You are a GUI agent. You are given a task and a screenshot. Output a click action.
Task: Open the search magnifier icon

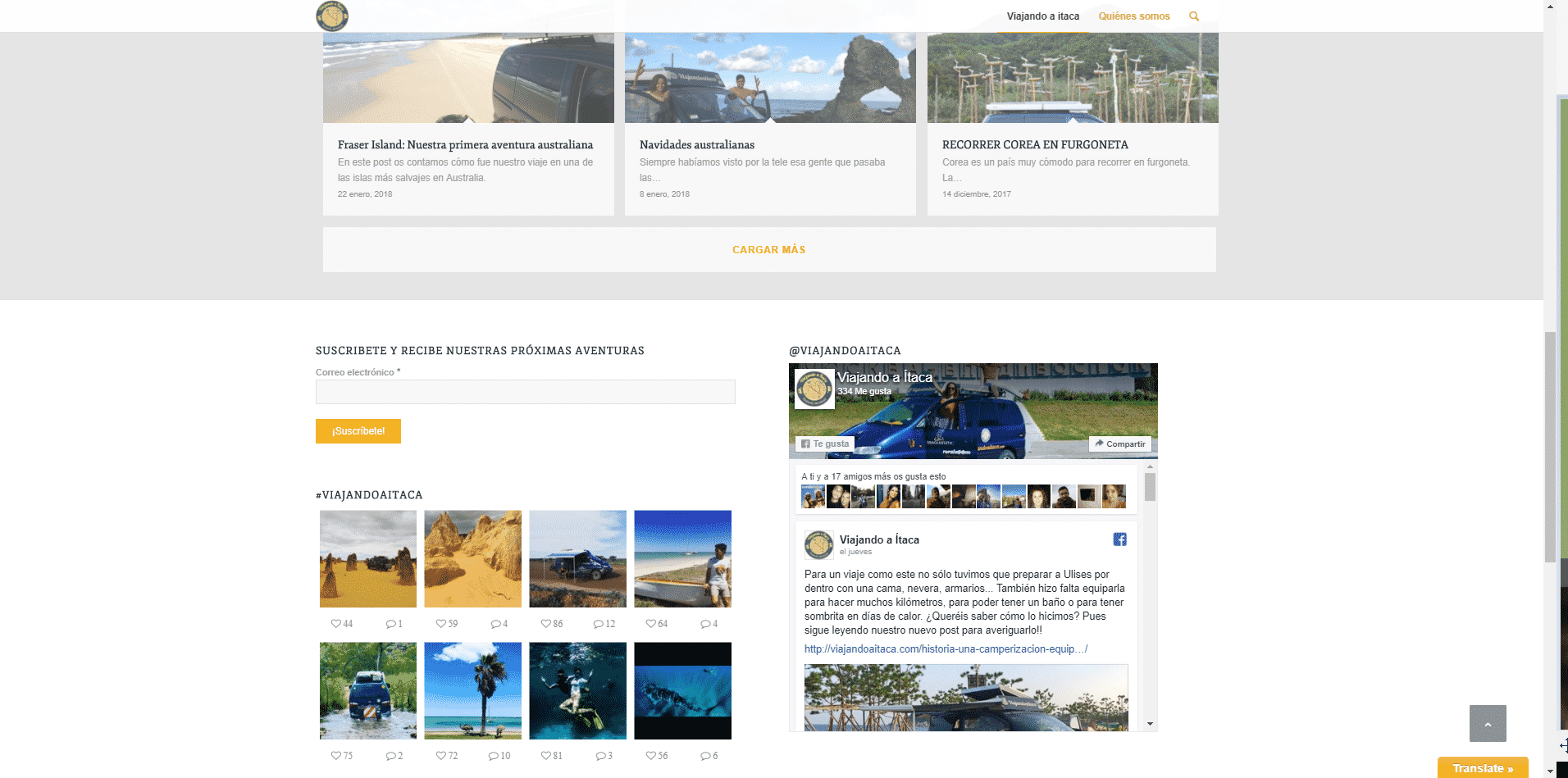point(1194,16)
